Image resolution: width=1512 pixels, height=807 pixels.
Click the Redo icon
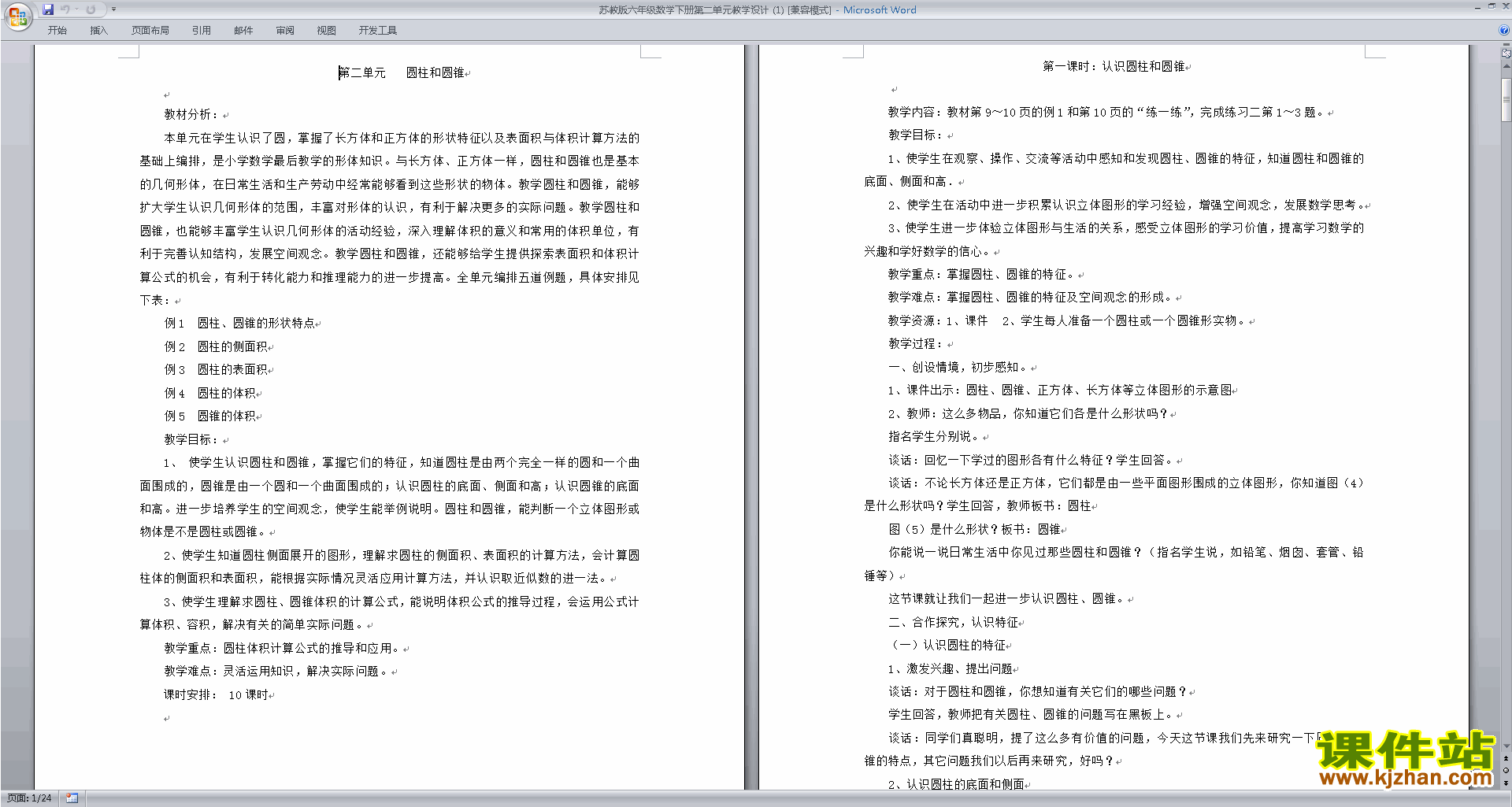click(91, 9)
